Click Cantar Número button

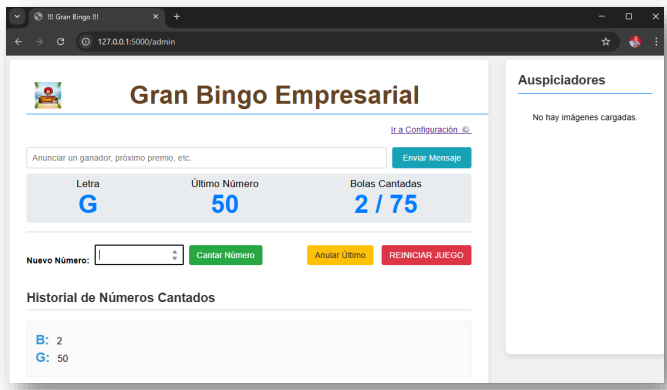coord(225,255)
